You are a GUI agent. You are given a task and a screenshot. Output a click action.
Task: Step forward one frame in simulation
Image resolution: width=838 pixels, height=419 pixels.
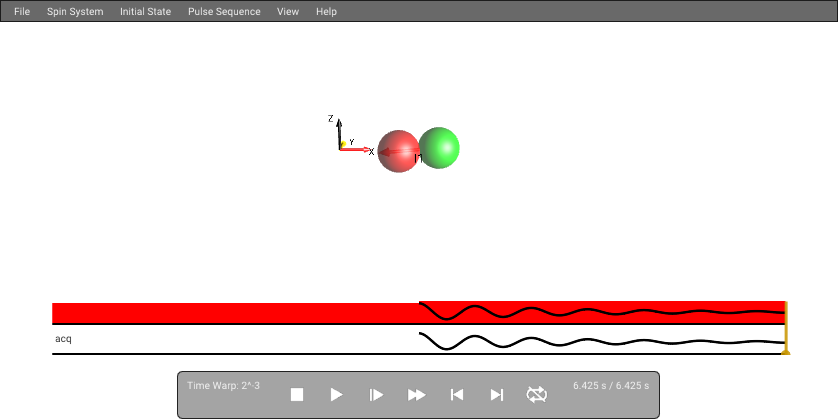point(376,394)
